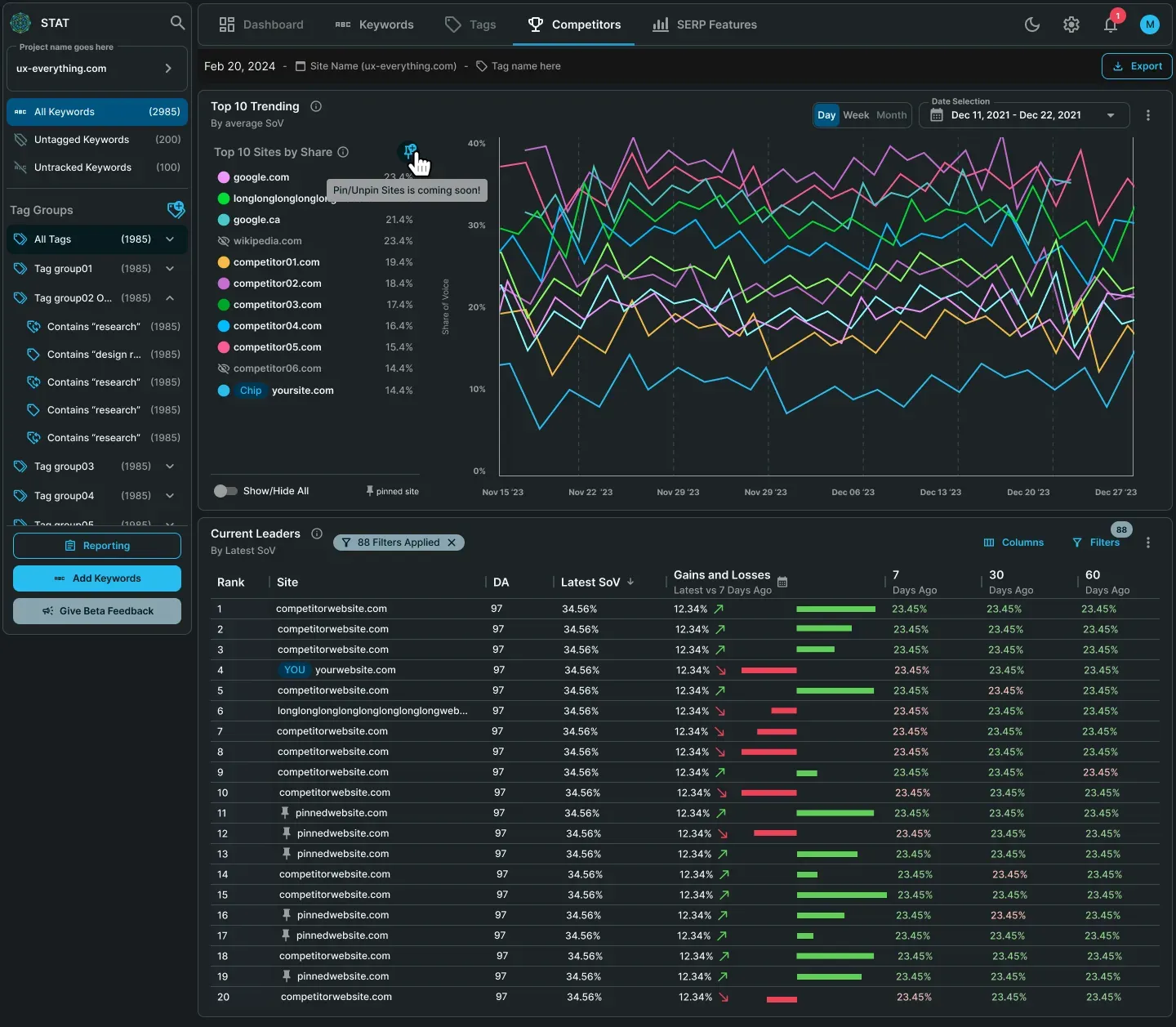Click the Export button

pyautogui.click(x=1137, y=66)
